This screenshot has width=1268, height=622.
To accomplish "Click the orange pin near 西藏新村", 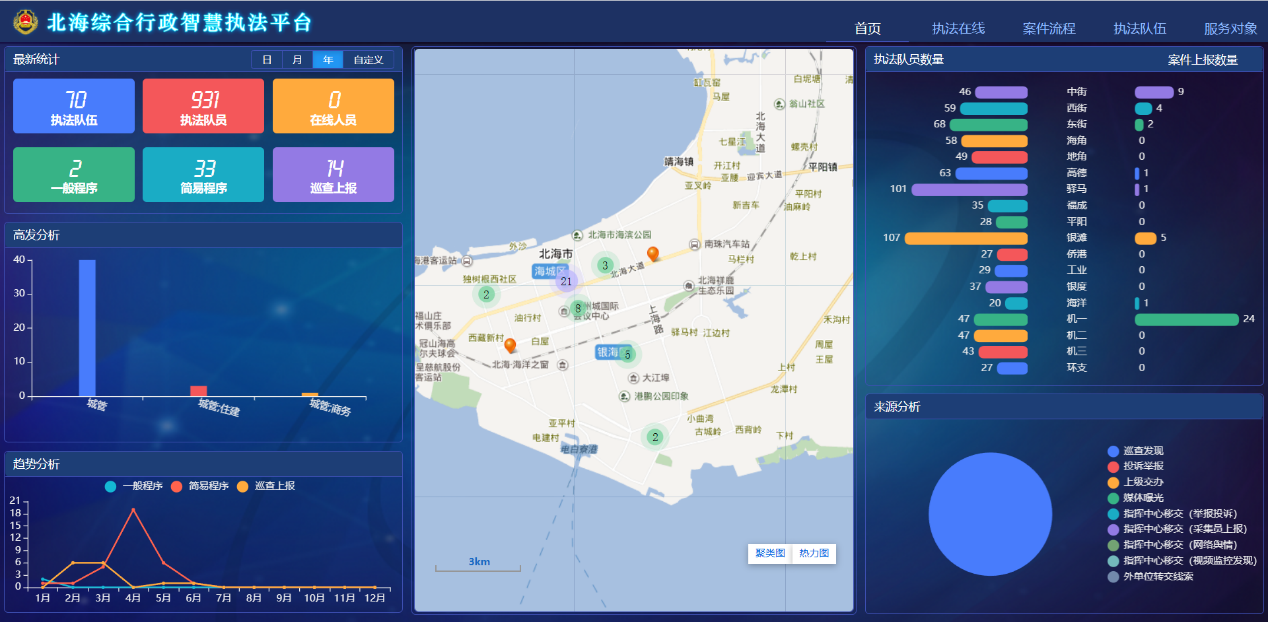I will click(x=510, y=345).
